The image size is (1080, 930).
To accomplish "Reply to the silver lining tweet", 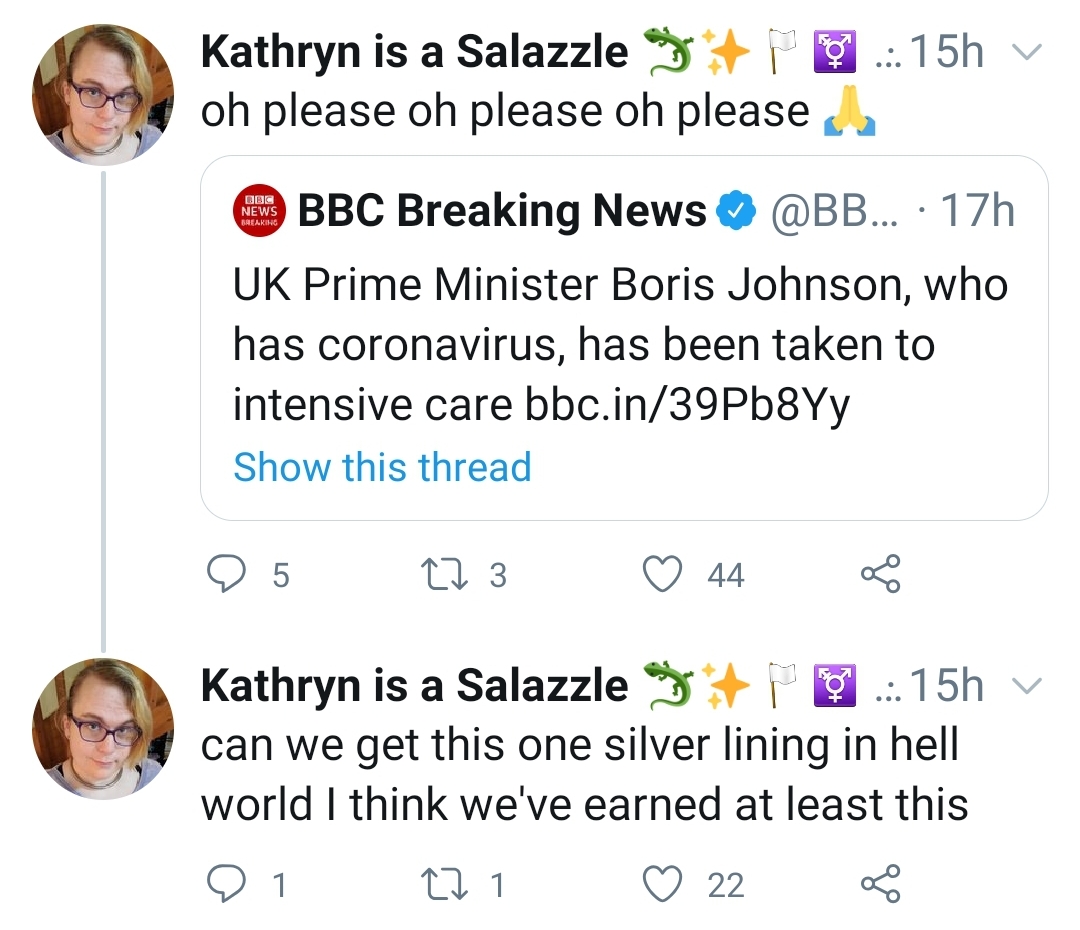I will coord(227,884).
